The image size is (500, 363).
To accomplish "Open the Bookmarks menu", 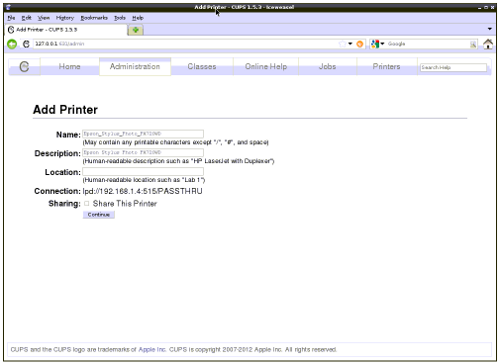I will [94, 18].
